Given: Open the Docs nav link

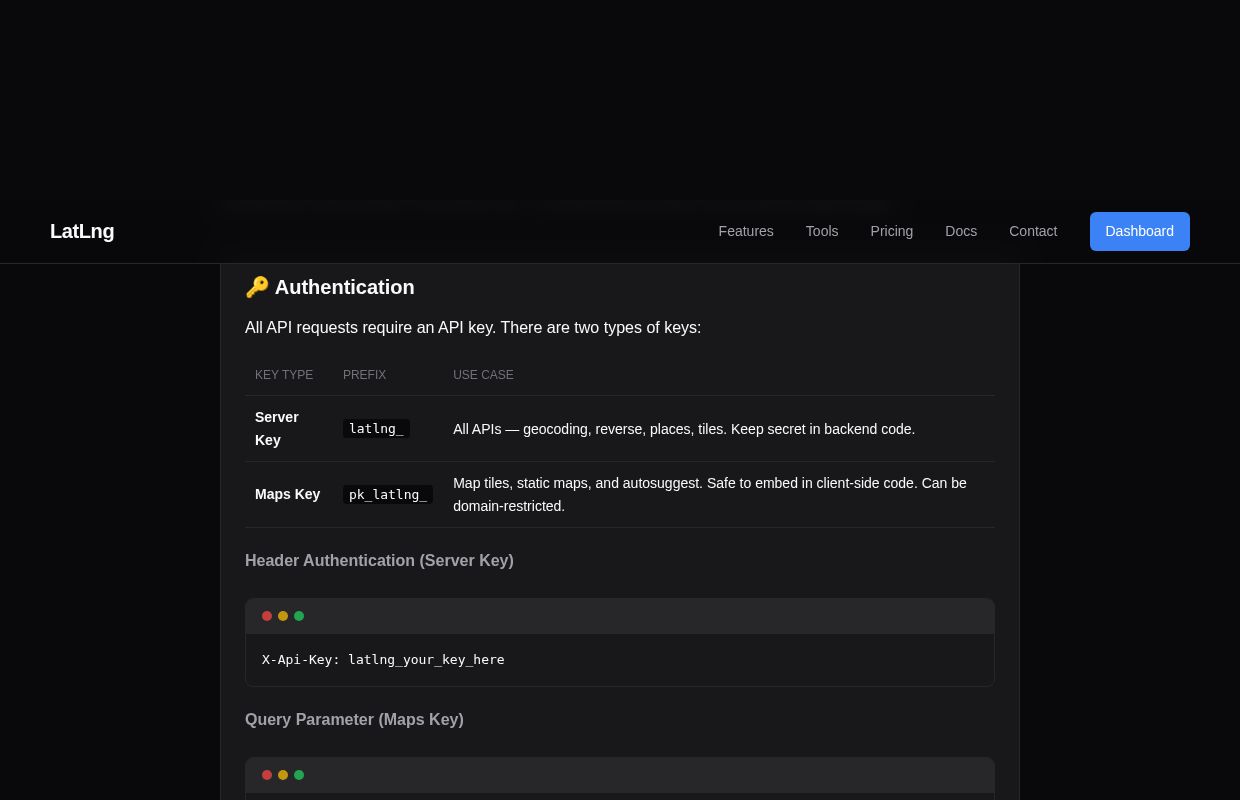Looking at the screenshot, I should pyautogui.click(x=961, y=231).
